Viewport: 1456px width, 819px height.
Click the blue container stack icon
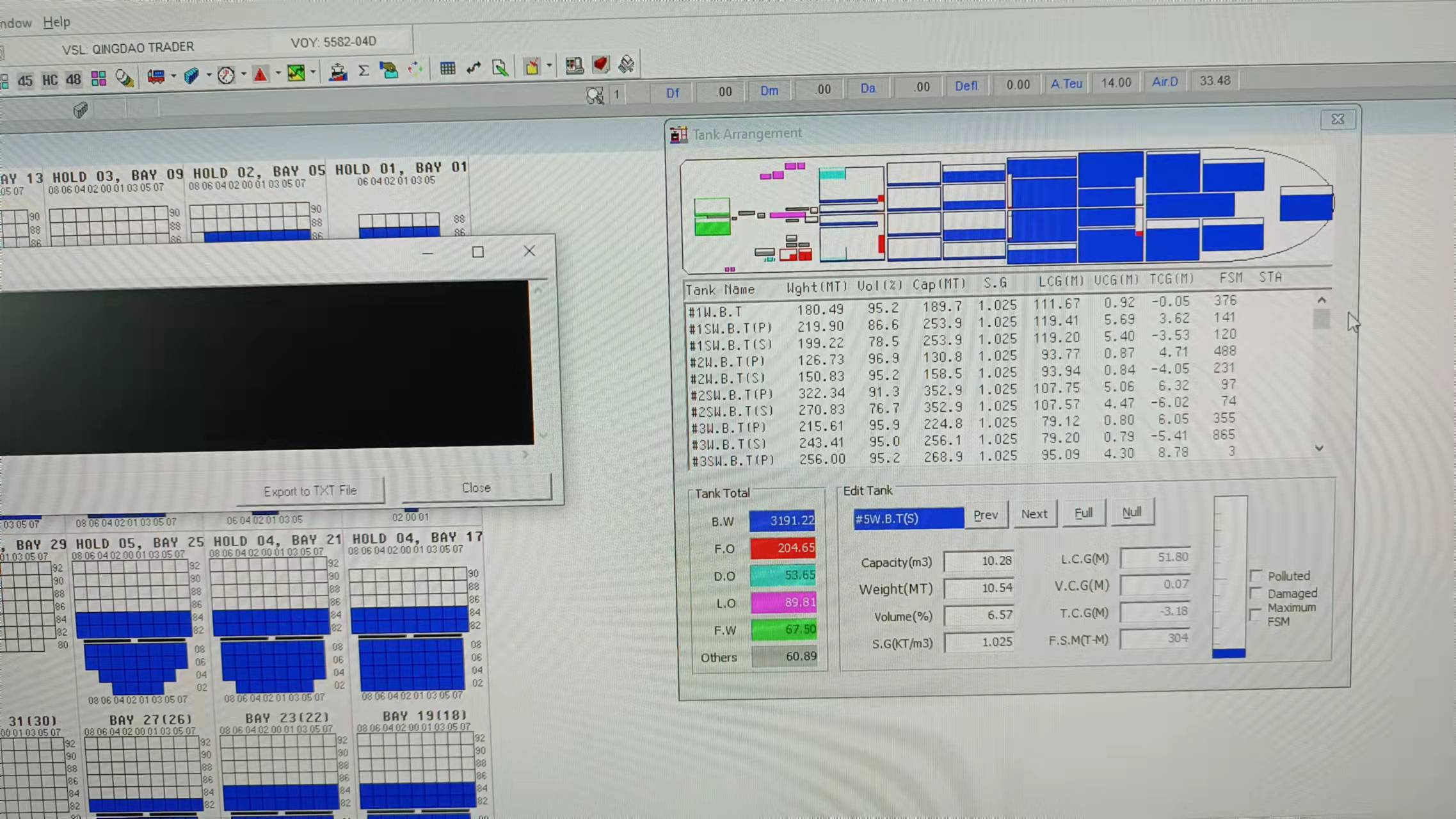point(191,76)
